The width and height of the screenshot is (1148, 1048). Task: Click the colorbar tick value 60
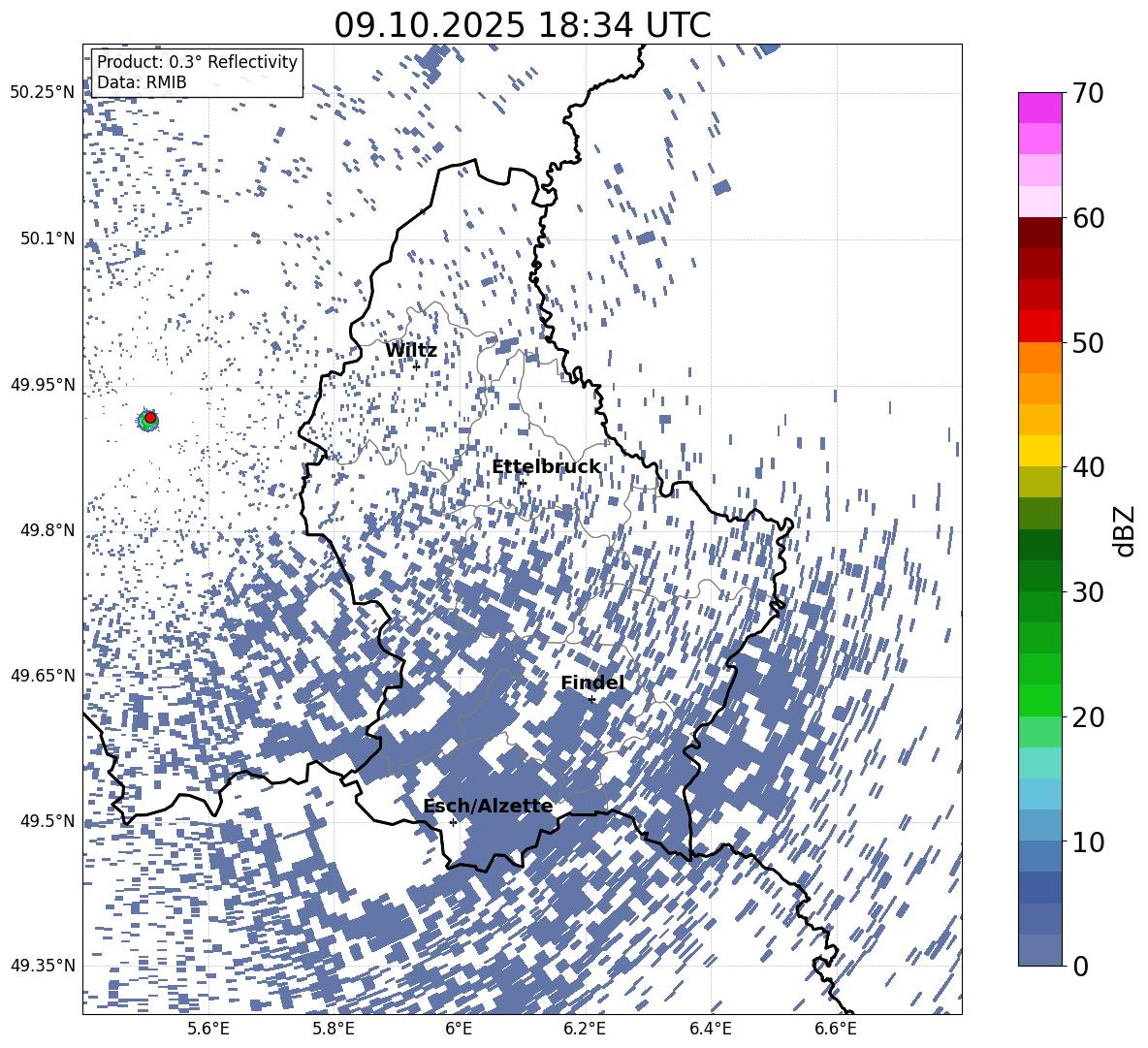point(1088,218)
